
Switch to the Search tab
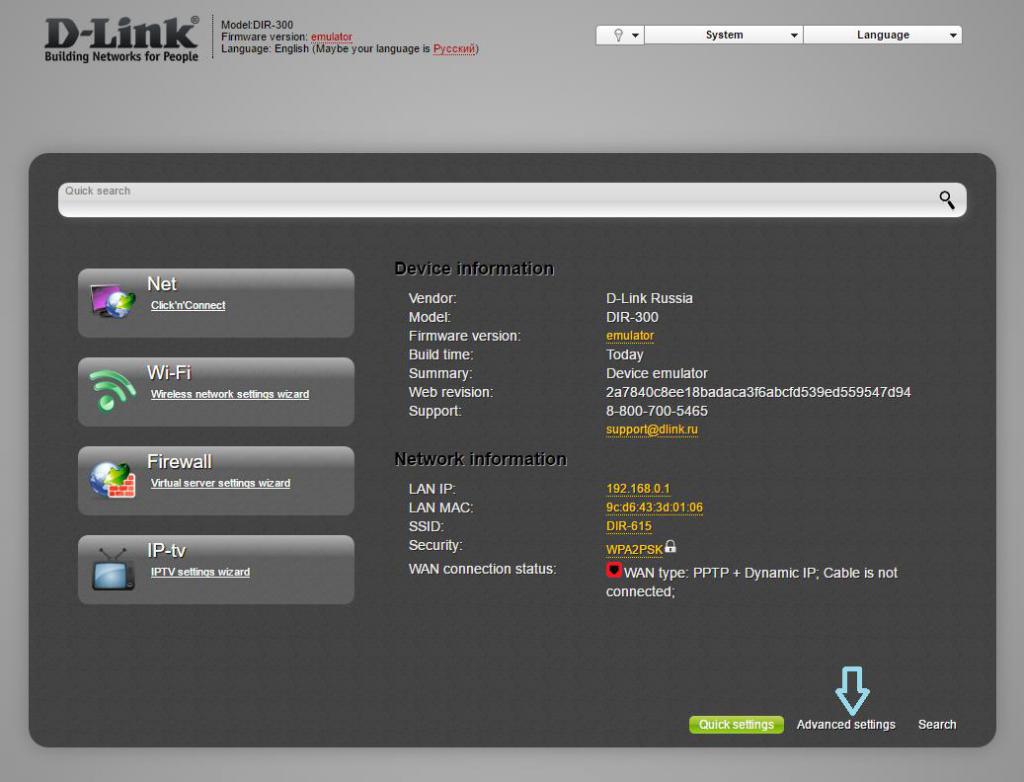coord(937,725)
